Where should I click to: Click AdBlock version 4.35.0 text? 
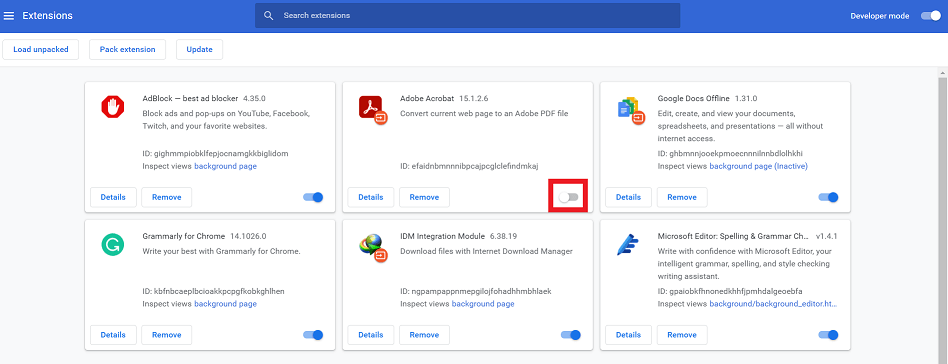(255, 98)
